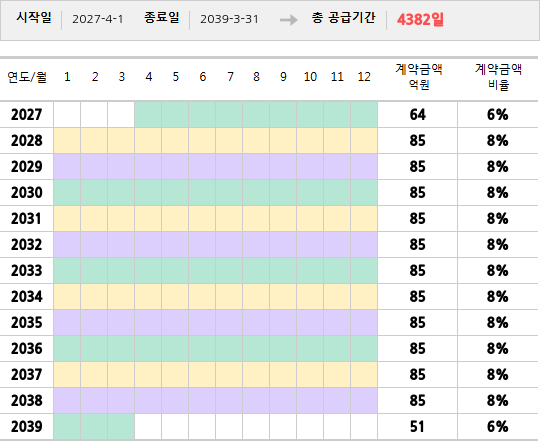Click the month 4 column header
The width and height of the screenshot is (550, 446).
pos(149,77)
